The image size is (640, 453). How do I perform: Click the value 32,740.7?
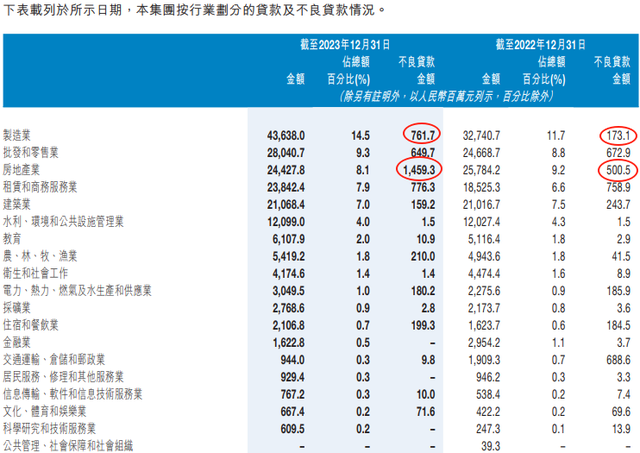point(481,135)
